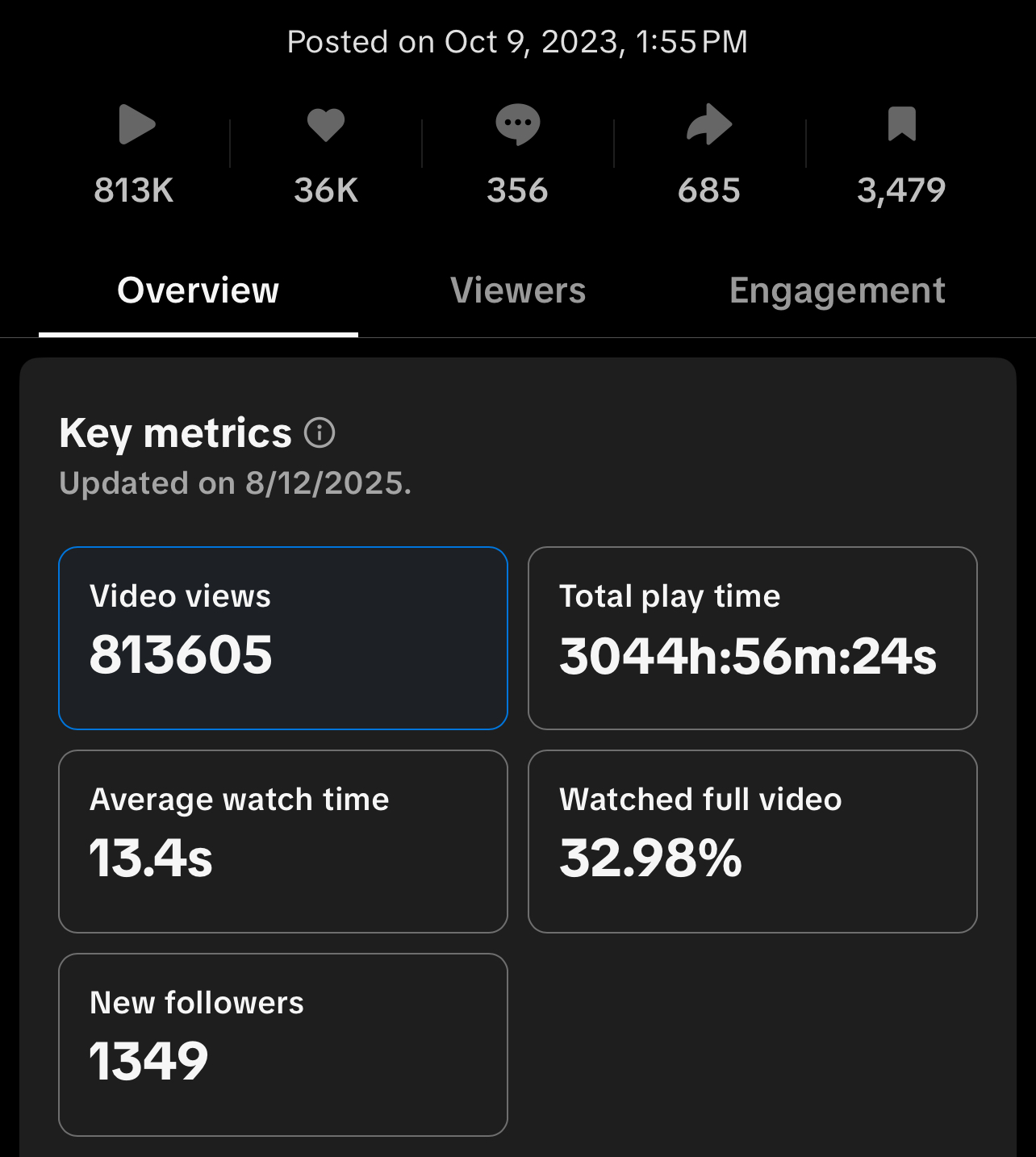Open the Key metrics info icon

pyautogui.click(x=320, y=433)
